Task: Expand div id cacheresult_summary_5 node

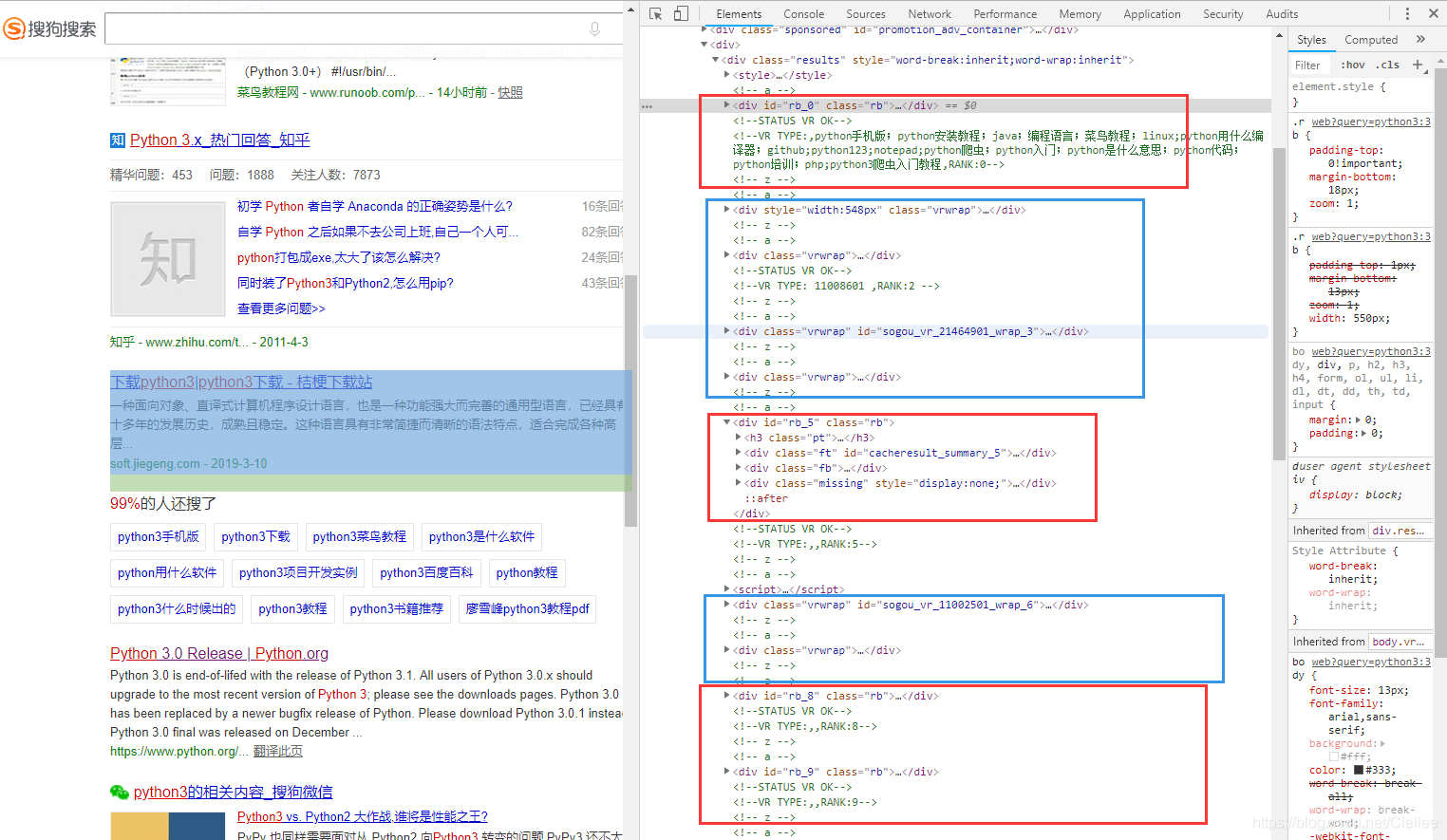Action: click(x=738, y=453)
